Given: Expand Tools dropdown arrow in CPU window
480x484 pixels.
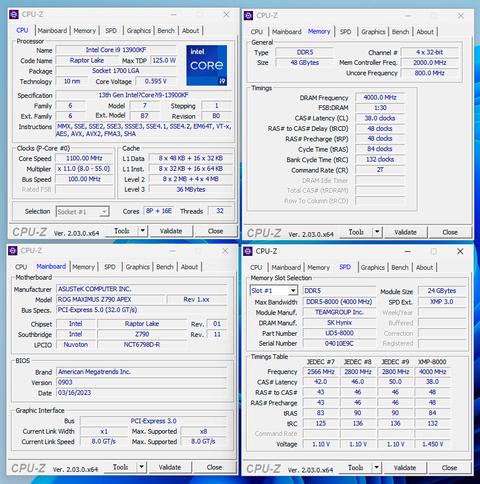Looking at the screenshot, I should (143, 231).
